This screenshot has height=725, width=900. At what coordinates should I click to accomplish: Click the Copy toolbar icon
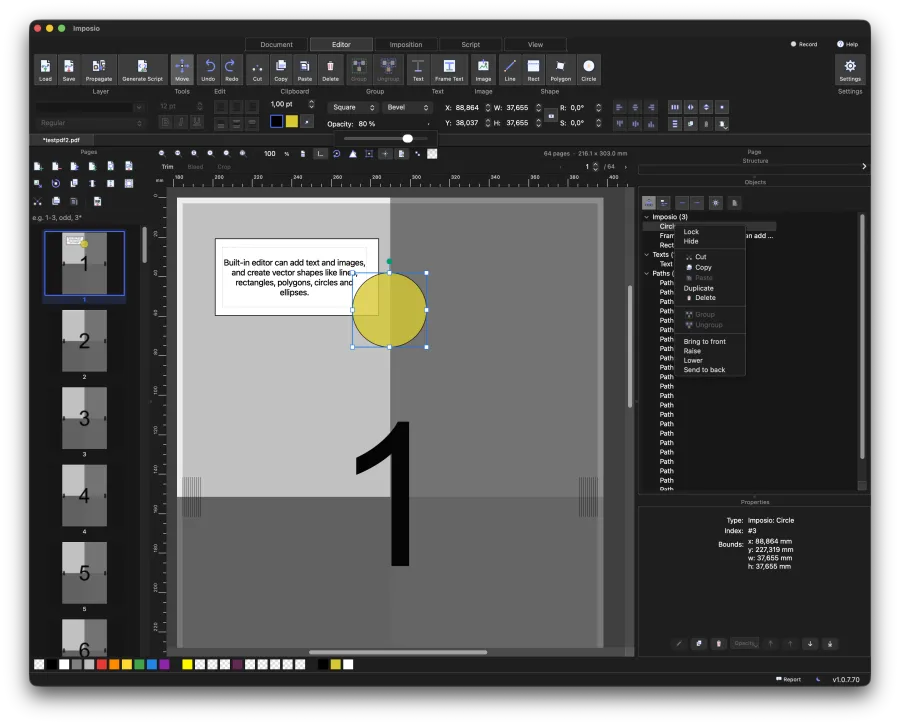point(281,70)
